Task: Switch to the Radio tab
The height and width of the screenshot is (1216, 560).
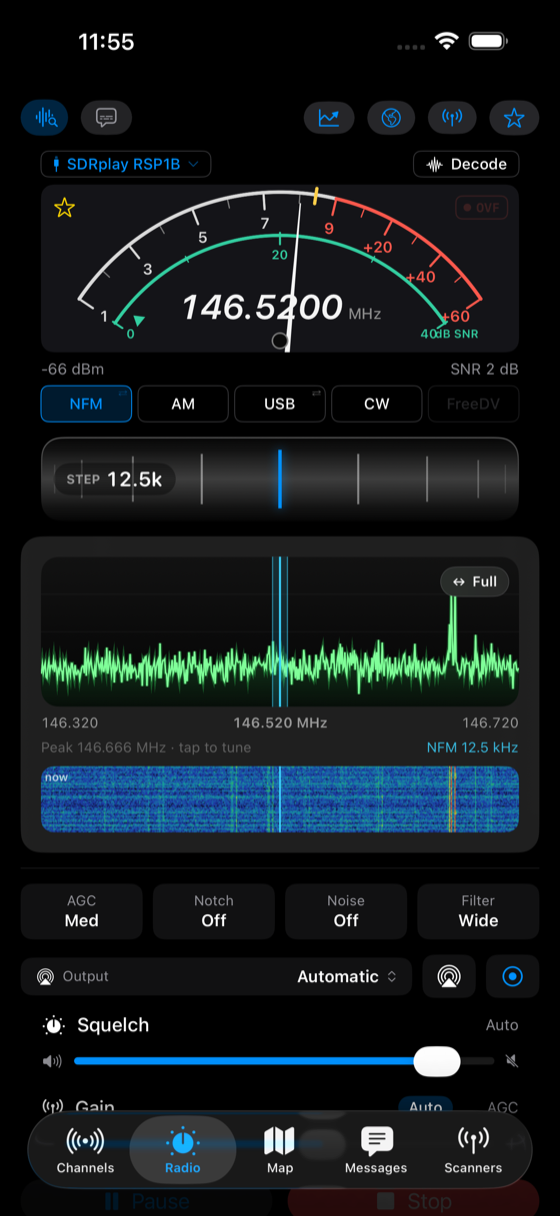Action: [183, 1150]
